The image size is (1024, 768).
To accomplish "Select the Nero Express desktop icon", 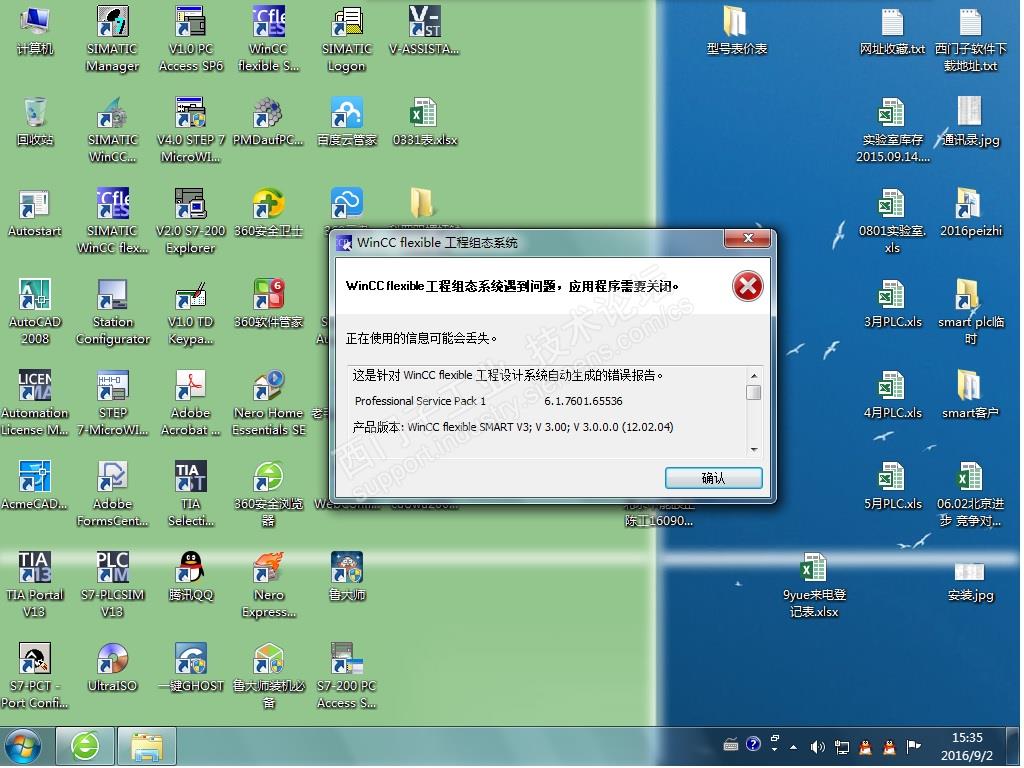I will tap(268, 584).
